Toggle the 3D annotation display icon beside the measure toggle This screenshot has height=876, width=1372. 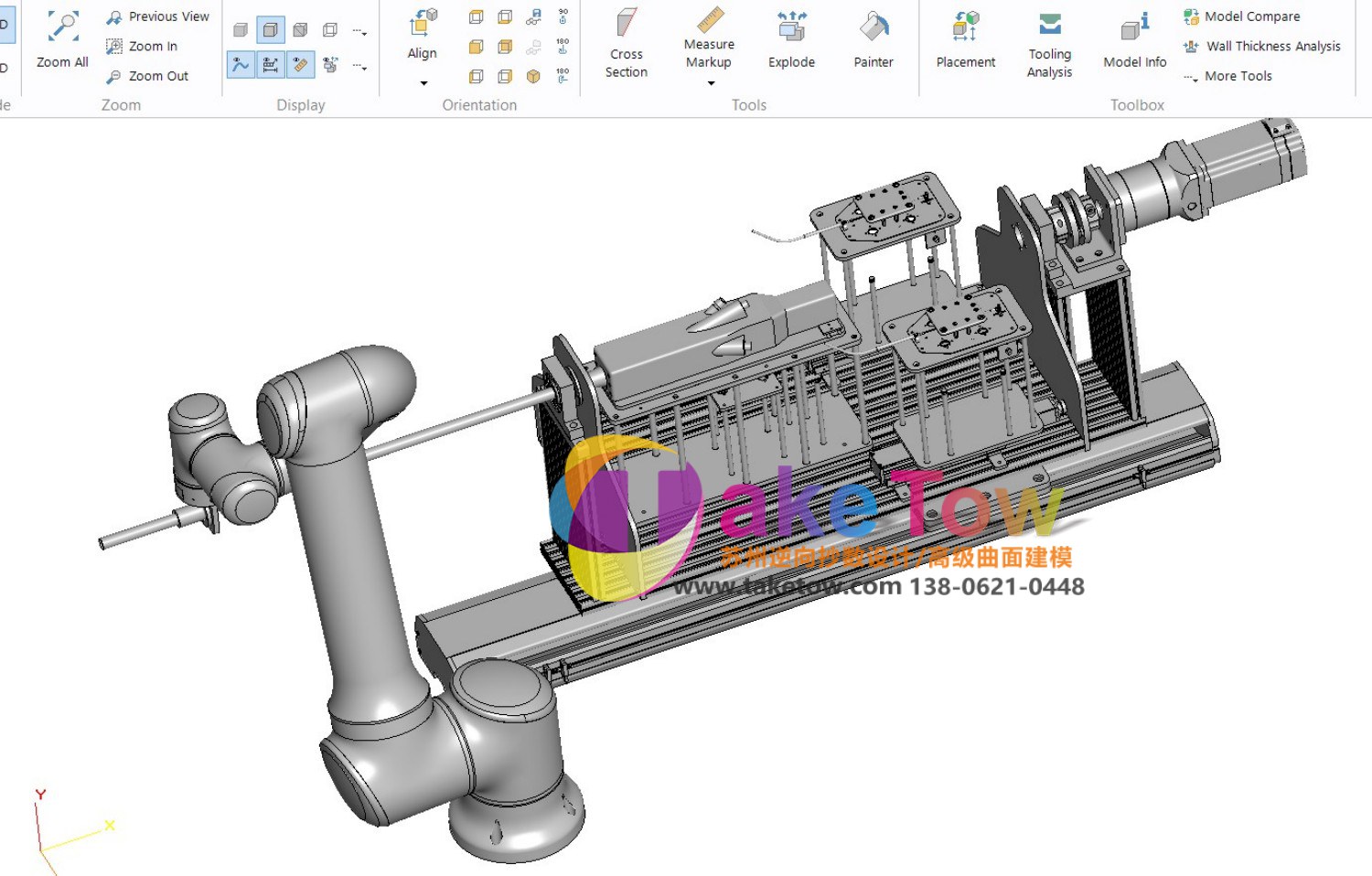(x=330, y=65)
